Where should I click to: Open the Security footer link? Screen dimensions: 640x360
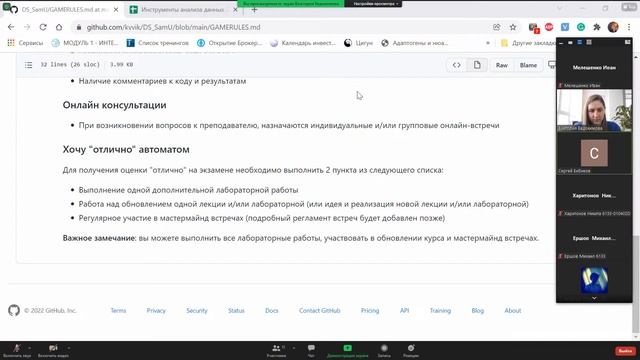coord(197,311)
